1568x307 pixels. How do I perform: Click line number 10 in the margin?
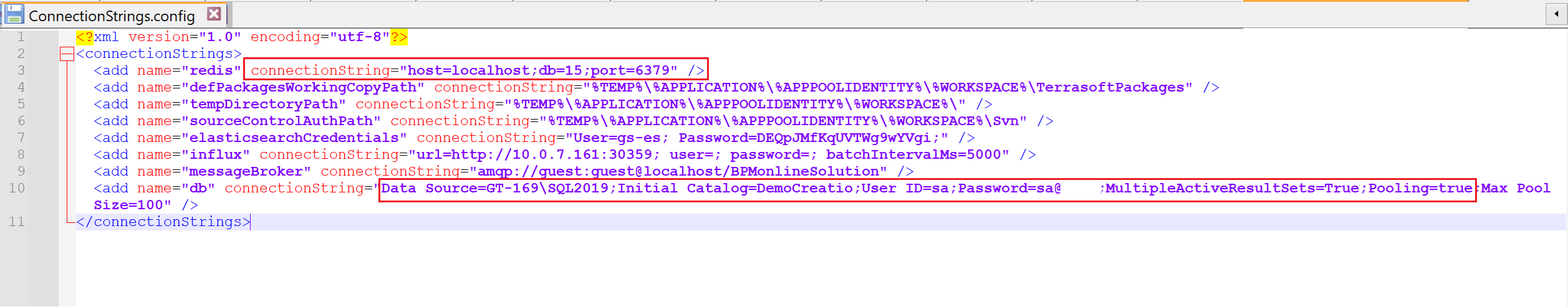(17, 188)
